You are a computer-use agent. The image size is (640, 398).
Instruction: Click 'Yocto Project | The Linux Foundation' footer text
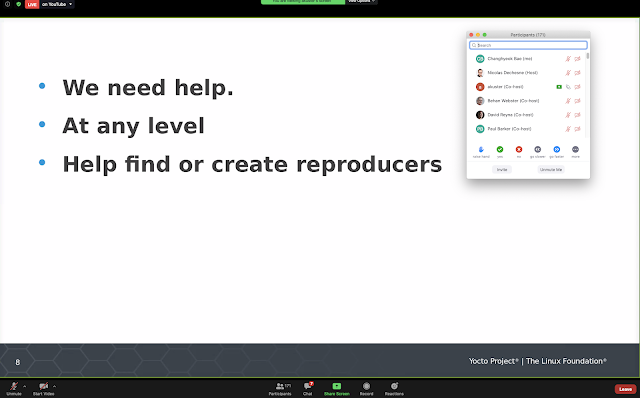pyautogui.click(x=538, y=361)
